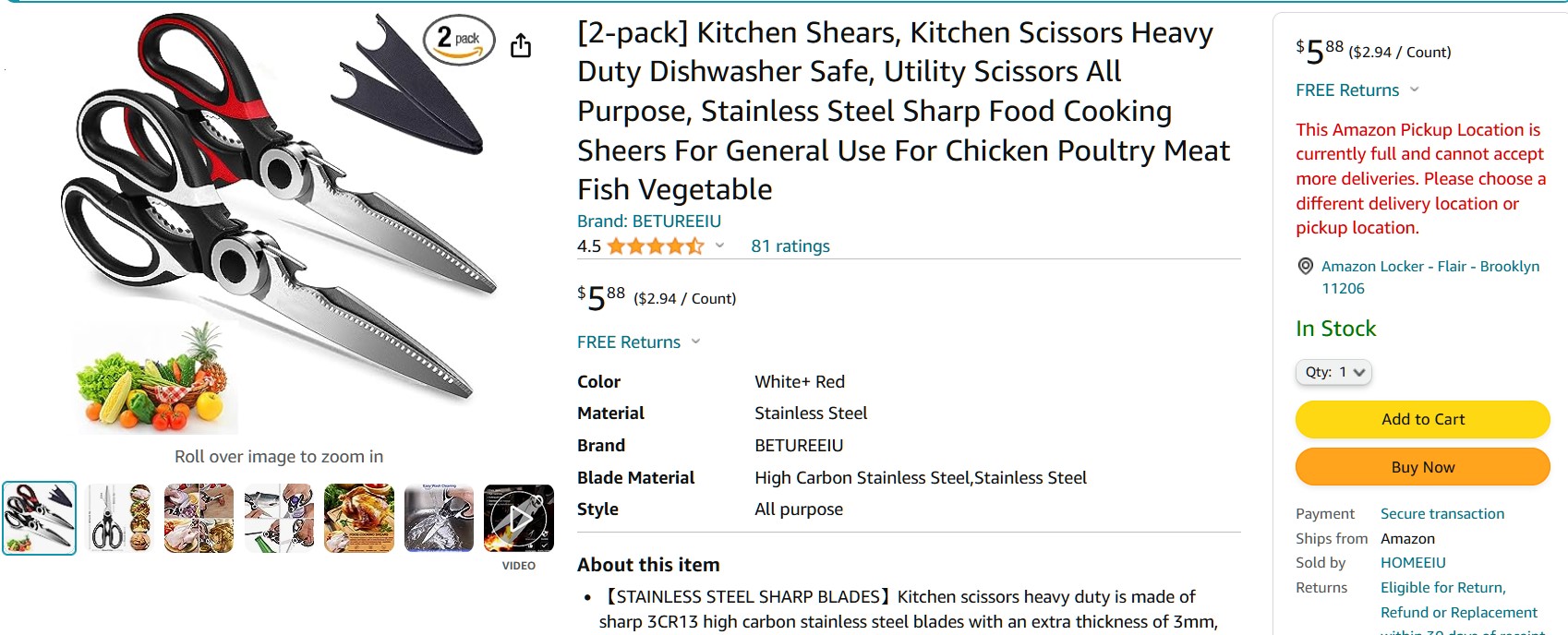Play the product video thumbnail
The width and height of the screenshot is (1568, 635).
tap(519, 519)
